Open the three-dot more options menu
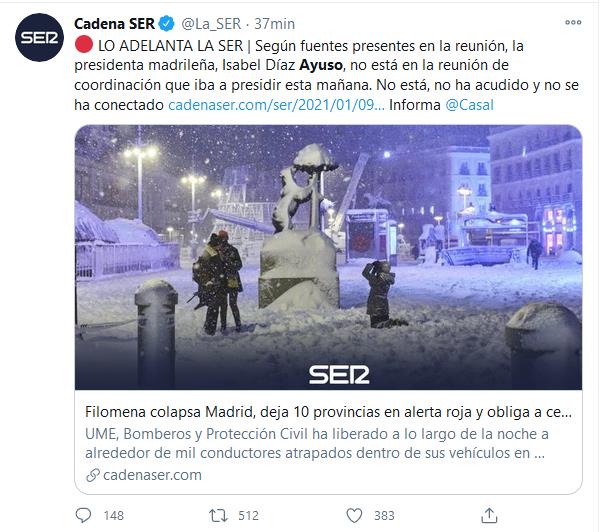Screen dimensions: 611x532 573,23
